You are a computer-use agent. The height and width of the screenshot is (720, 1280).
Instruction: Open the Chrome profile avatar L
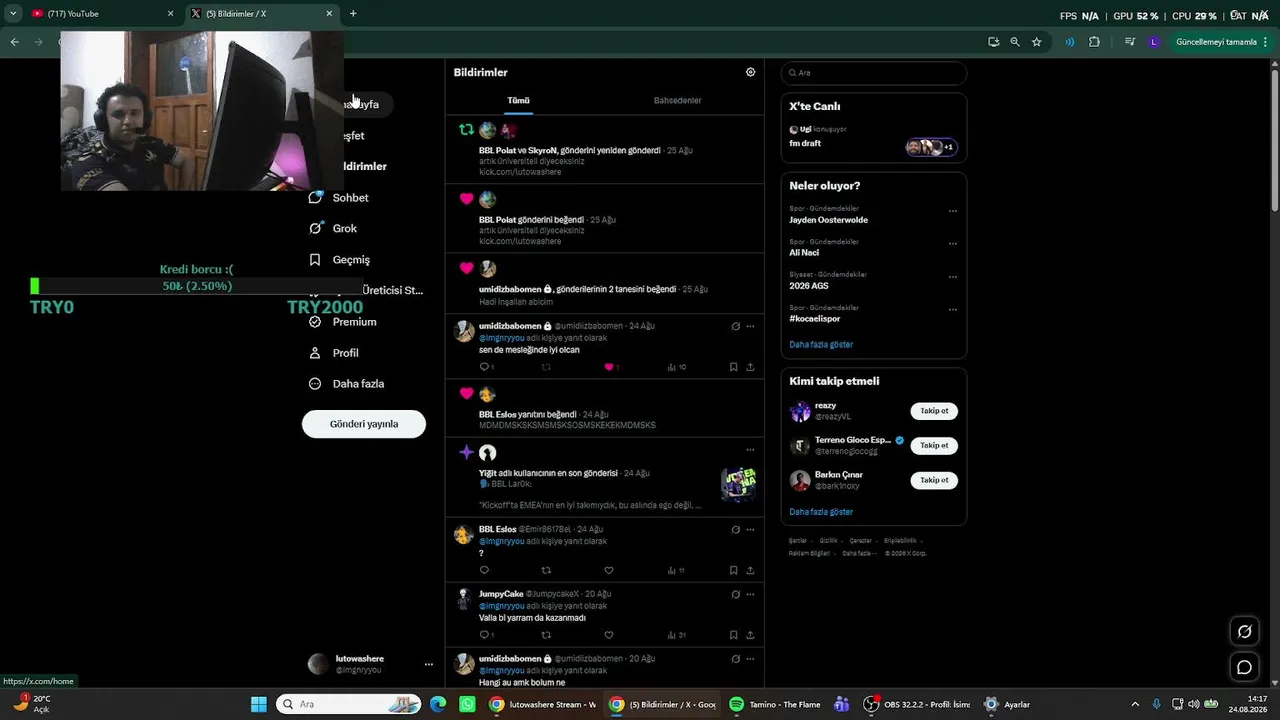pyautogui.click(x=1154, y=42)
